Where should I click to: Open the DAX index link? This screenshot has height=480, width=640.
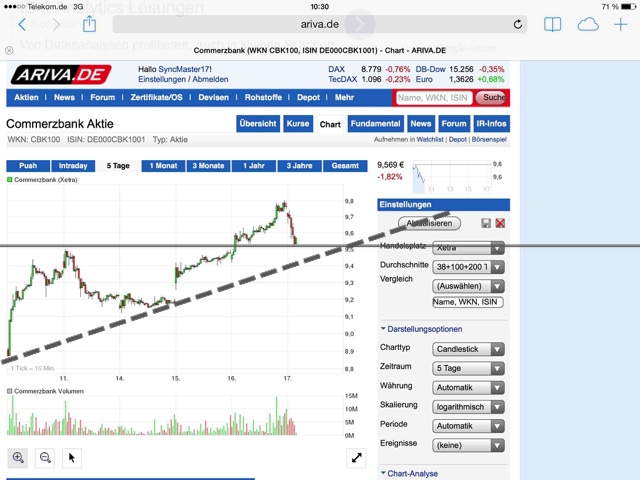point(337,69)
